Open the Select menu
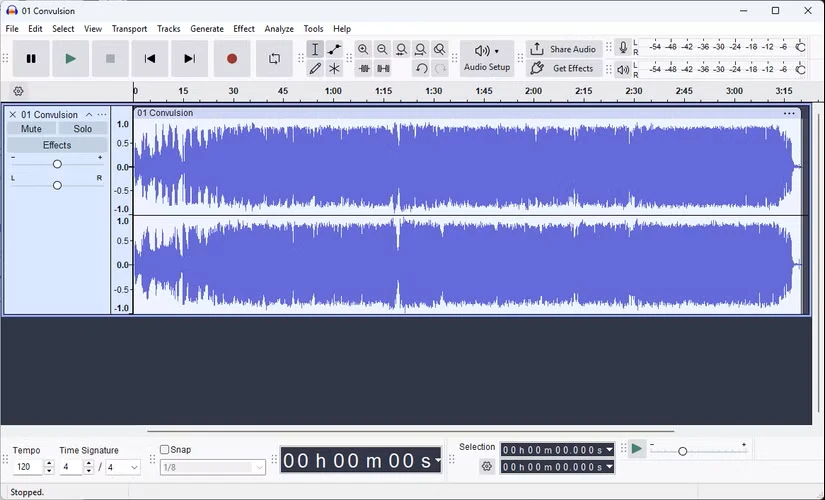The height and width of the screenshot is (500, 825). (x=63, y=29)
